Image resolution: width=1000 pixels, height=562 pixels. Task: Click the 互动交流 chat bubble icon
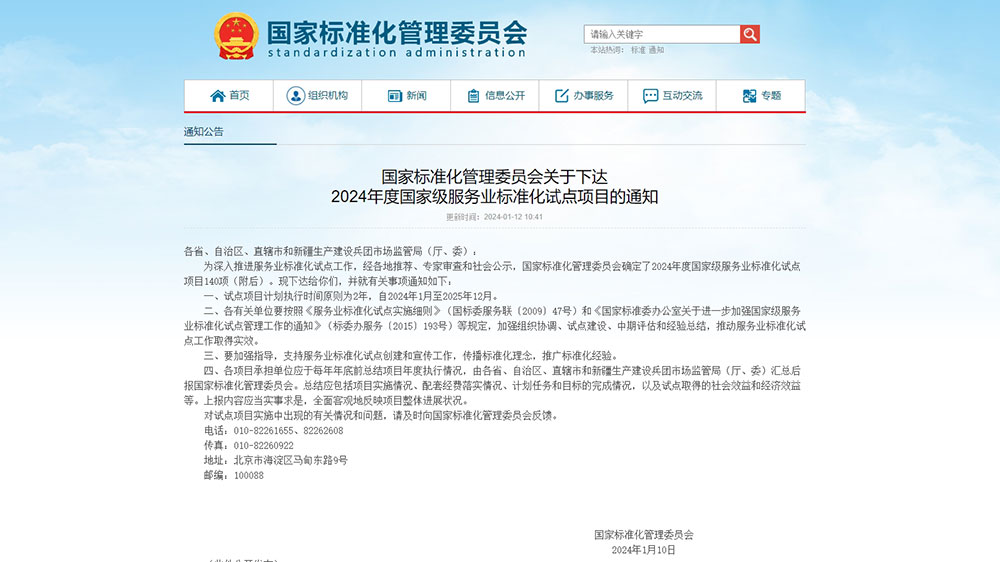[x=651, y=96]
